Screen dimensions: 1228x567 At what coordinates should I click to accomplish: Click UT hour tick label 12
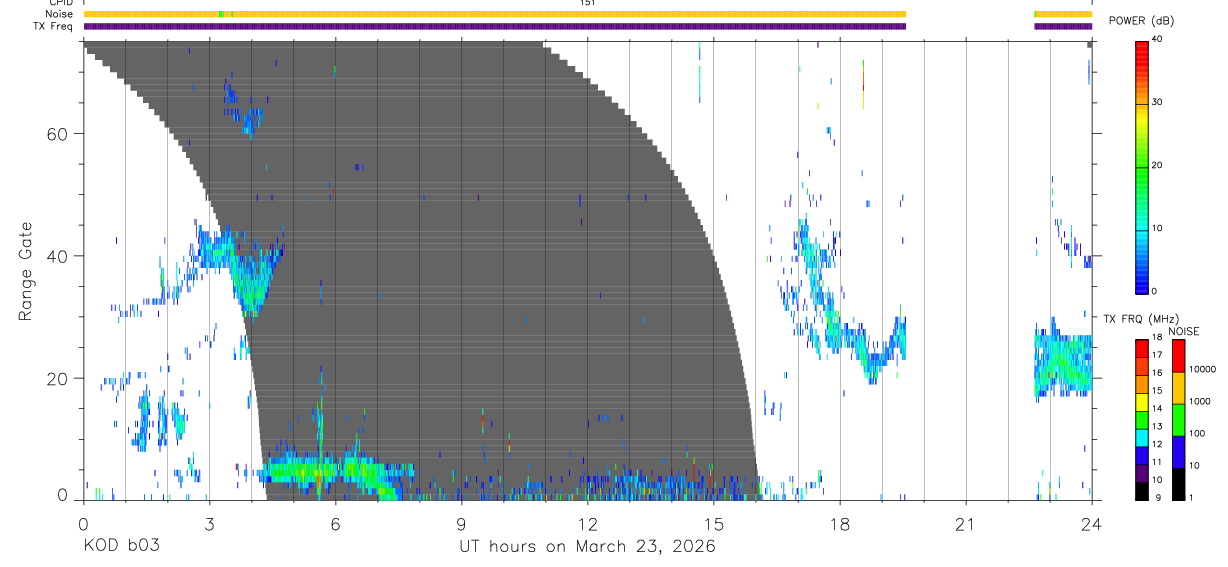[x=588, y=524]
